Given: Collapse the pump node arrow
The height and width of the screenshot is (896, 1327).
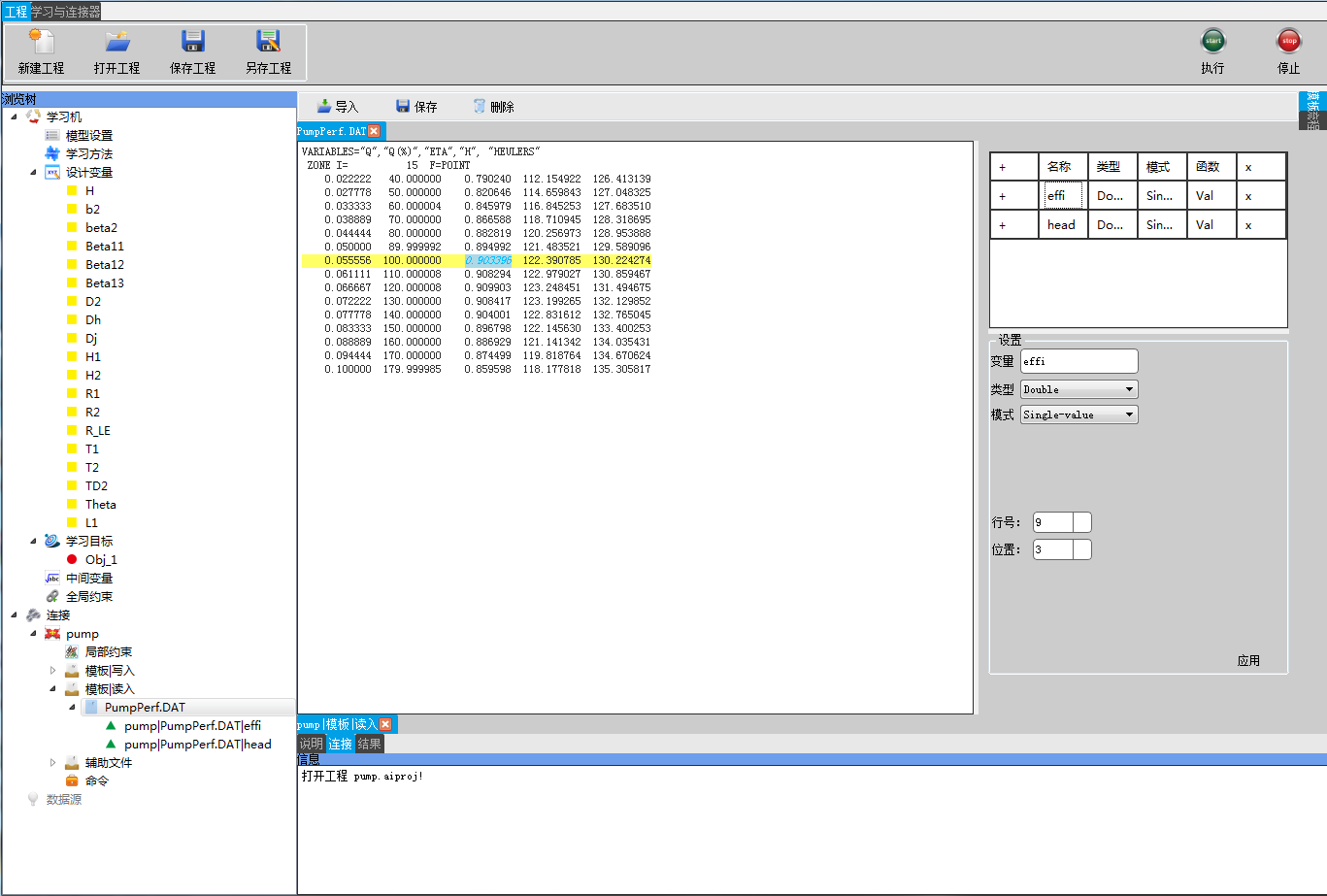Looking at the screenshot, I should [x=33, y=633].
